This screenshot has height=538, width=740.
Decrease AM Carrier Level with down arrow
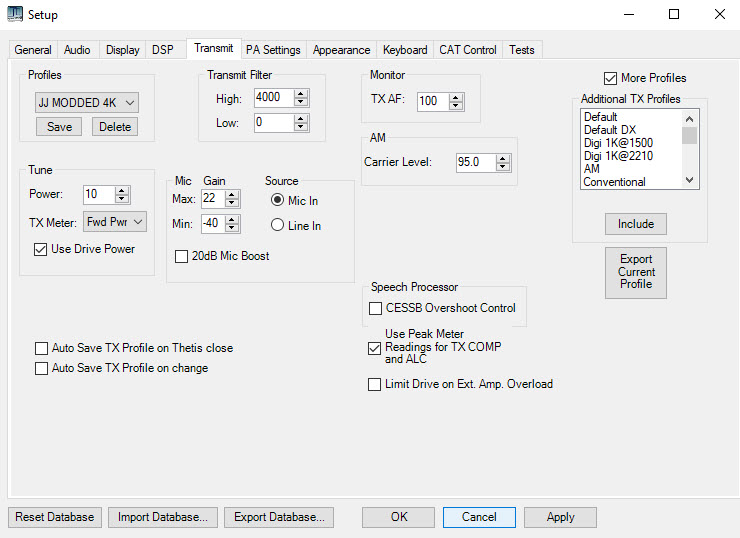pos(502,166)
